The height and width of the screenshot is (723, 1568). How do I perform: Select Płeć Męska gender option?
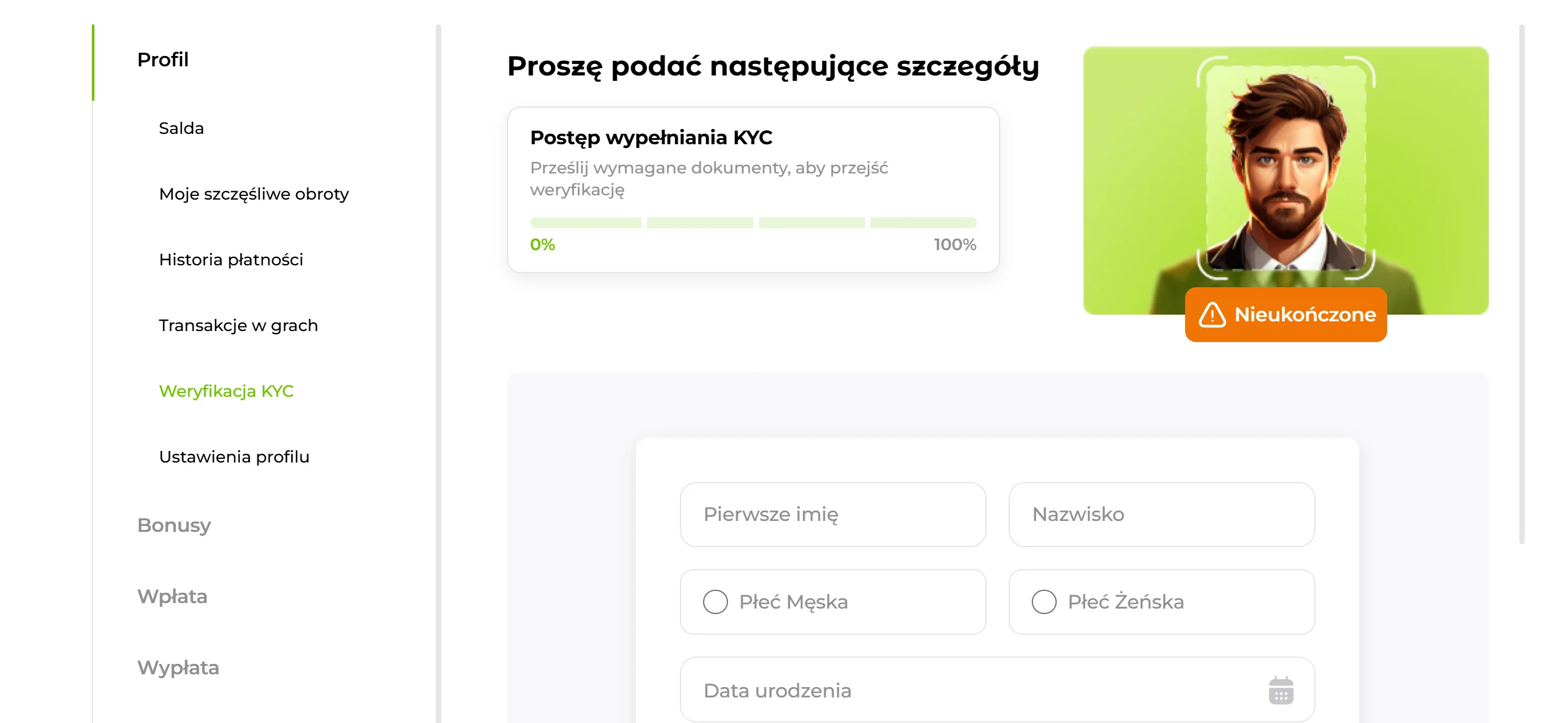[716, 602]
